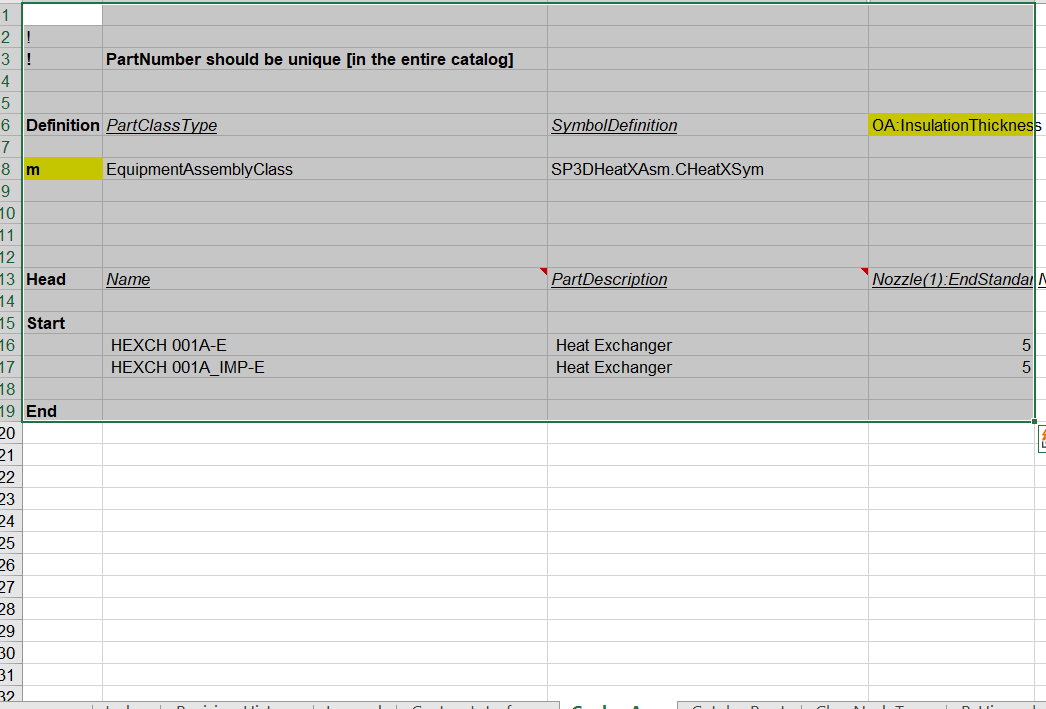Image resolution: width=1046 pixels, height=709 pixels.
Task: Select row 15 via its row header
Action: point(9,323)
